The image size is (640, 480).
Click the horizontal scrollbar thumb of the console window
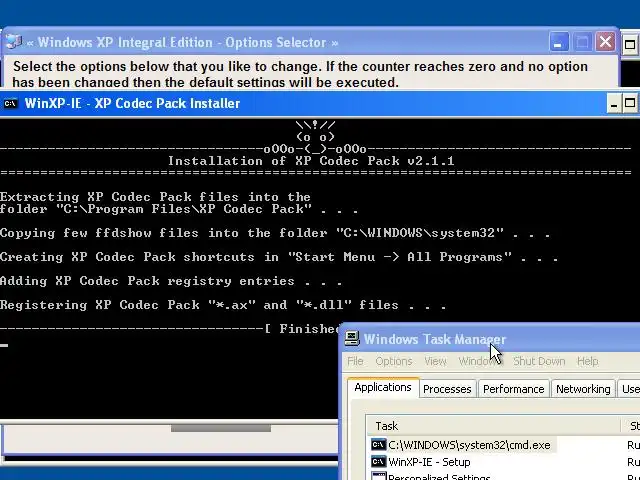tap(220, 428)
